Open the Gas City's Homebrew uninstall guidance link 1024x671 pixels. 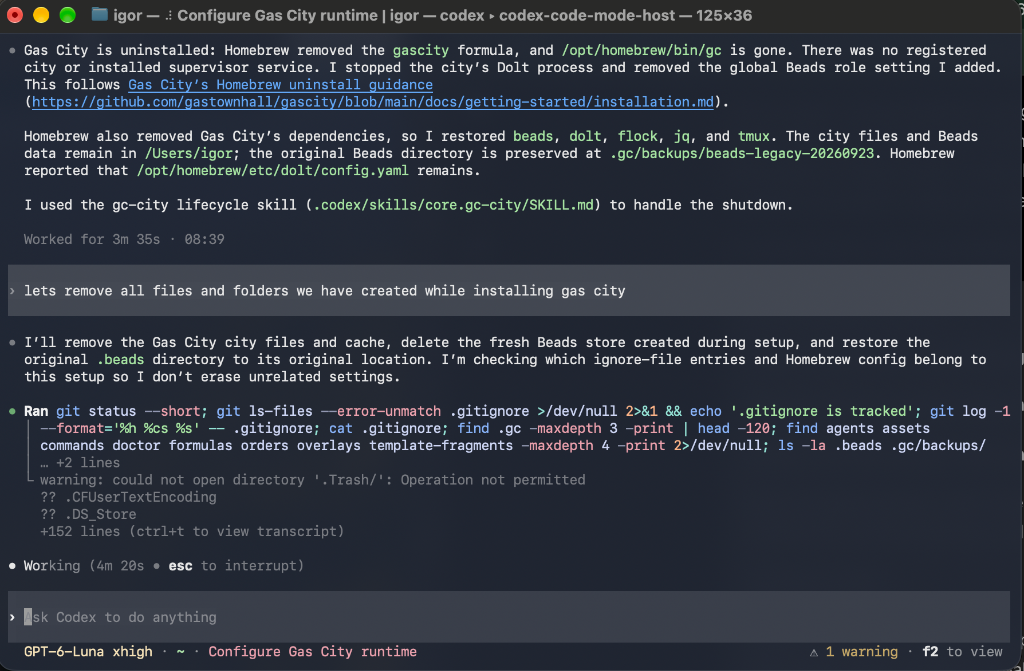tap(280, 84)
